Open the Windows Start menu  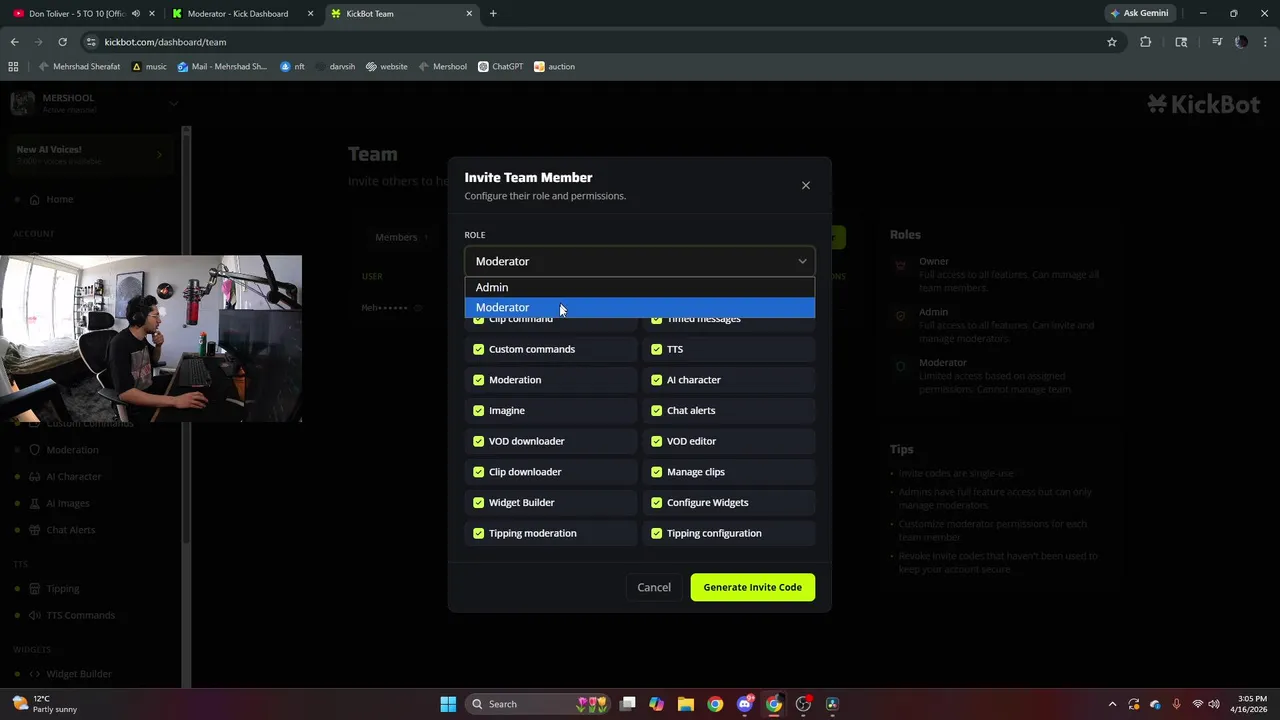[x=448, y=704]
